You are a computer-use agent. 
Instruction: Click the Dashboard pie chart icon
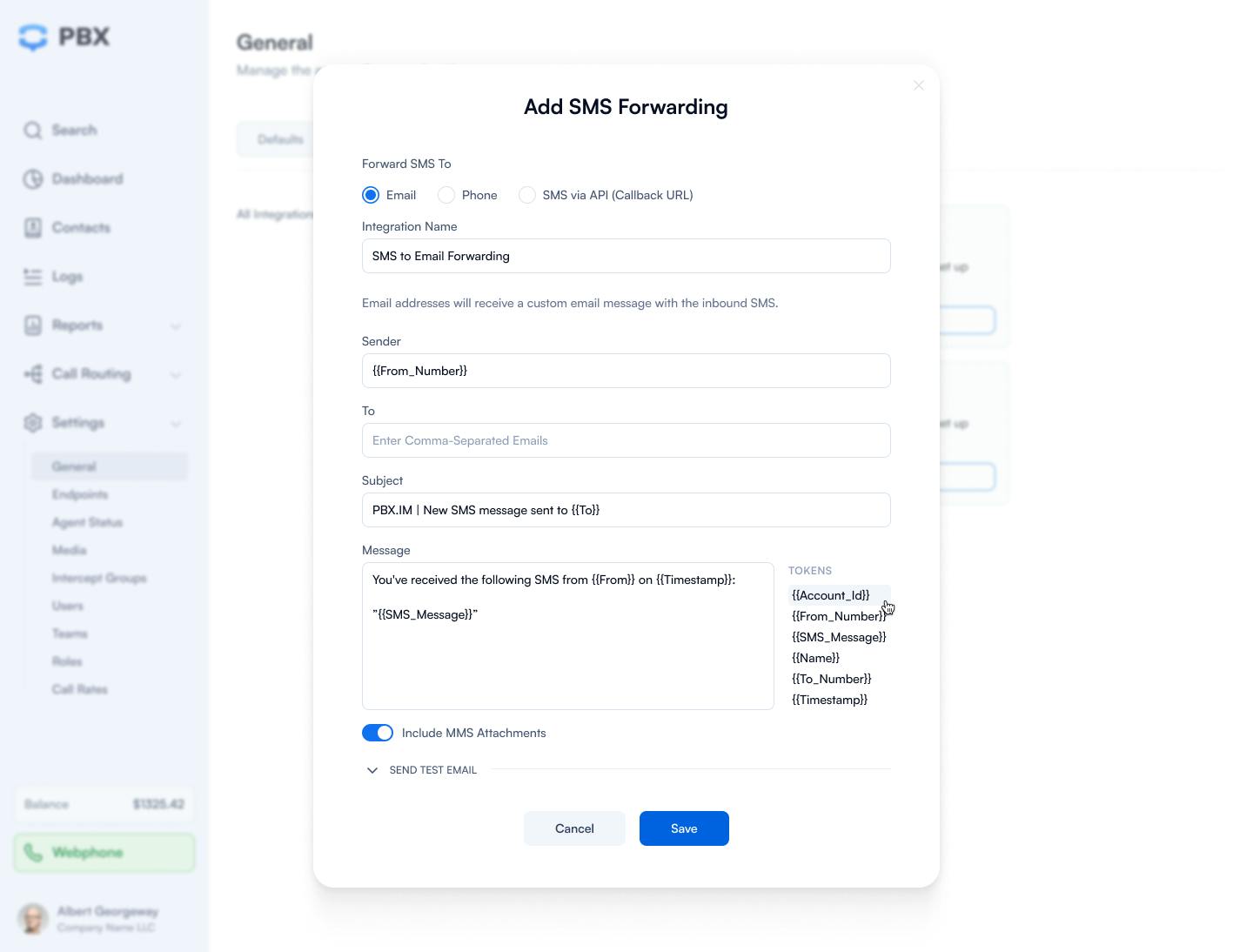tap(33, 179)
